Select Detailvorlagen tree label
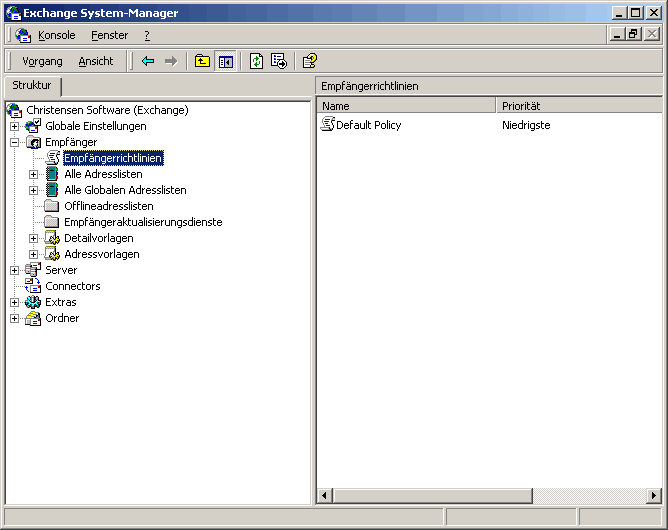668x530 pixels. tap(99, 238)
